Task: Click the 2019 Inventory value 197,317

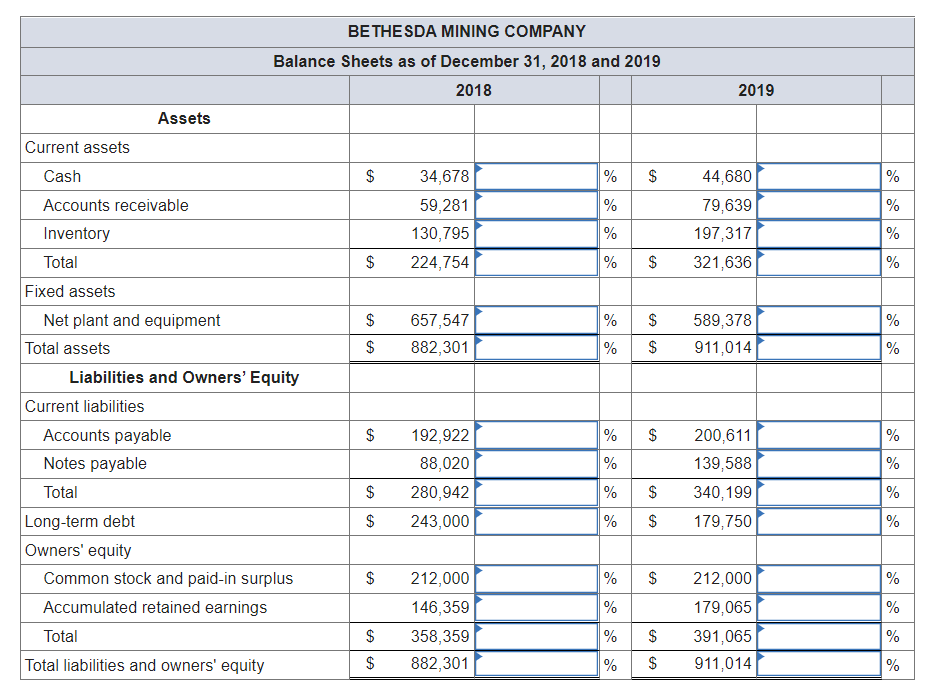Action: click(x=723, y=233)
